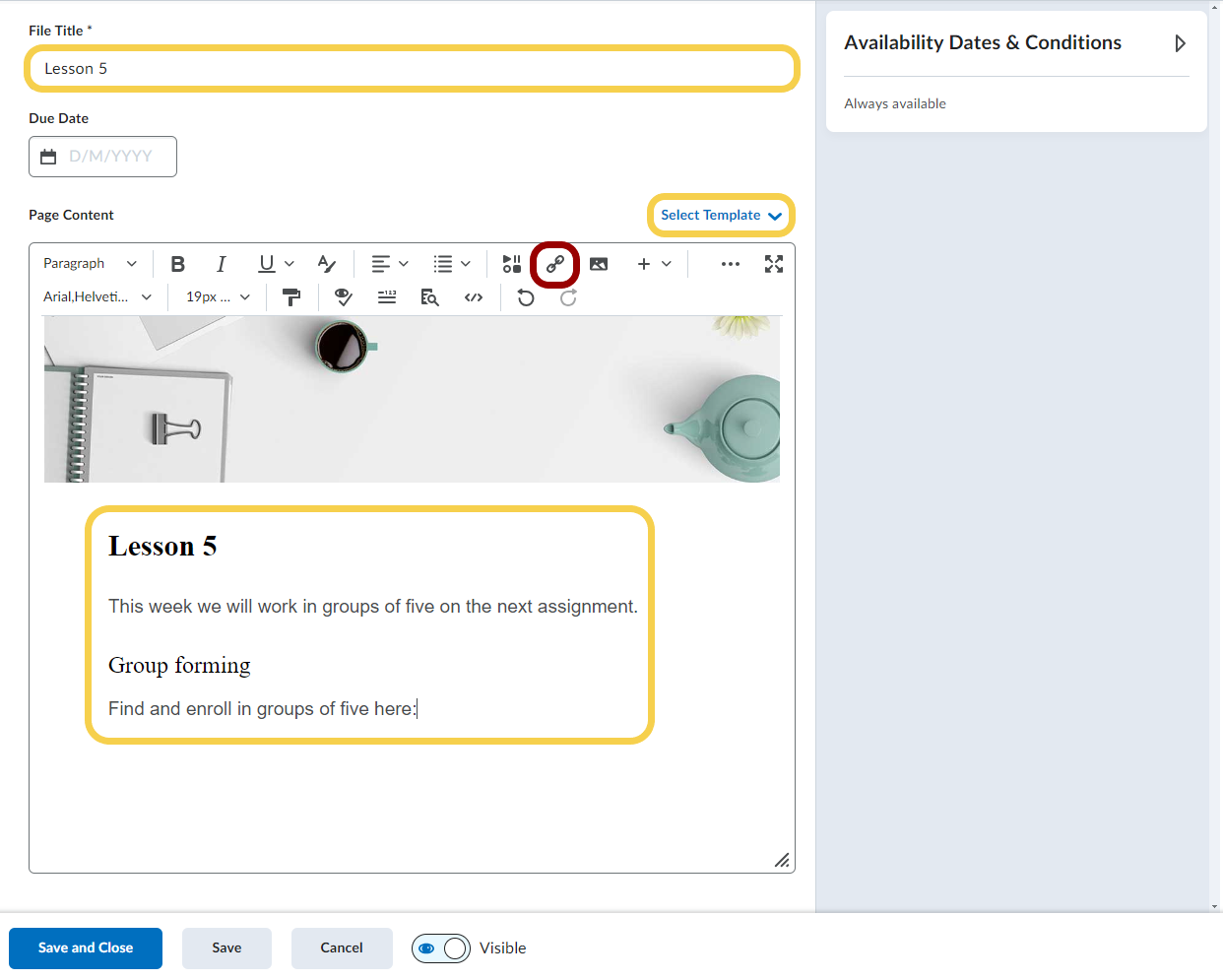Open the Select Template dropdown

(x=721, y=216)
